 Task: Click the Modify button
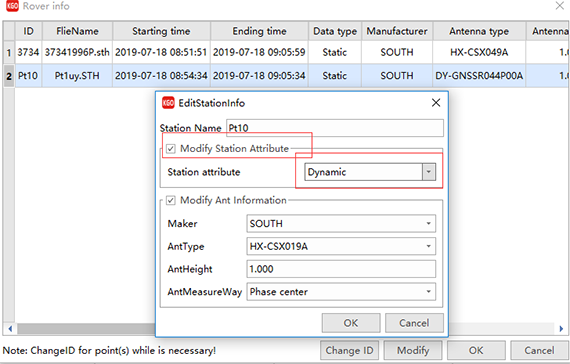tap(413, 351)
